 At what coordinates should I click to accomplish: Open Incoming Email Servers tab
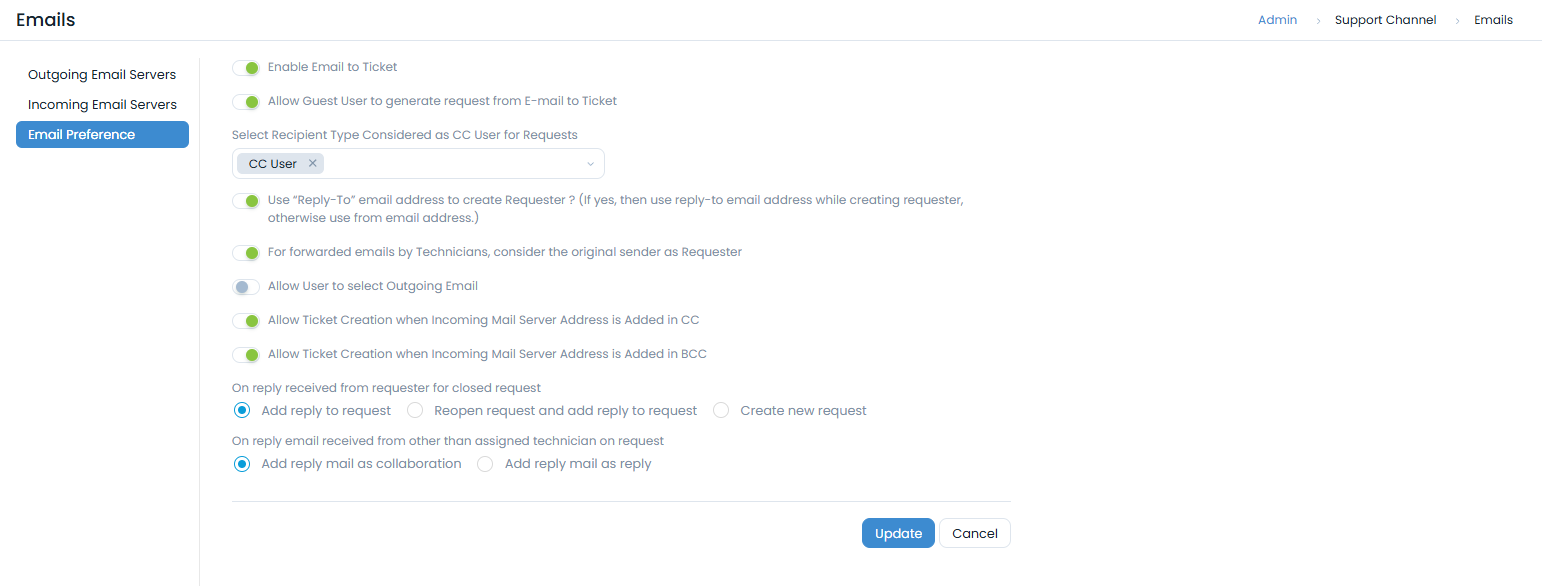point(102,105)
